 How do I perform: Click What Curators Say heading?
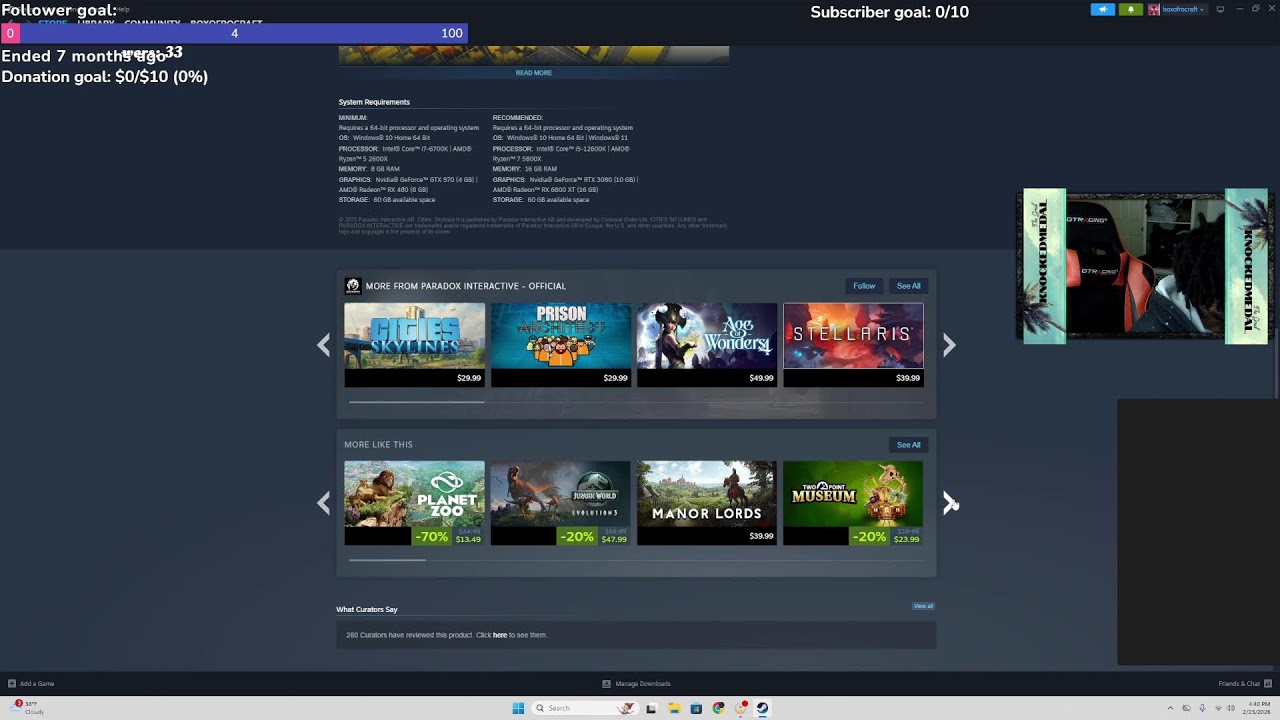(366, 609)
